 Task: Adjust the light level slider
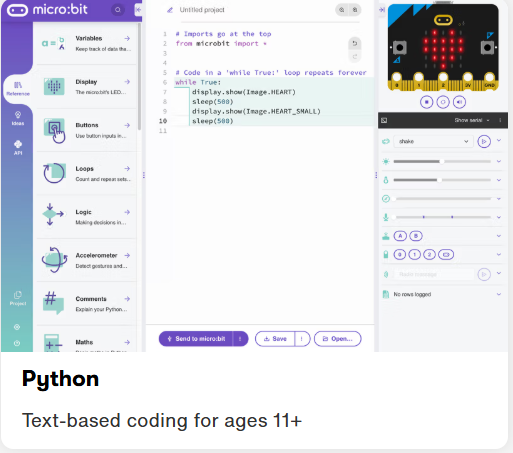click(442, 161)
